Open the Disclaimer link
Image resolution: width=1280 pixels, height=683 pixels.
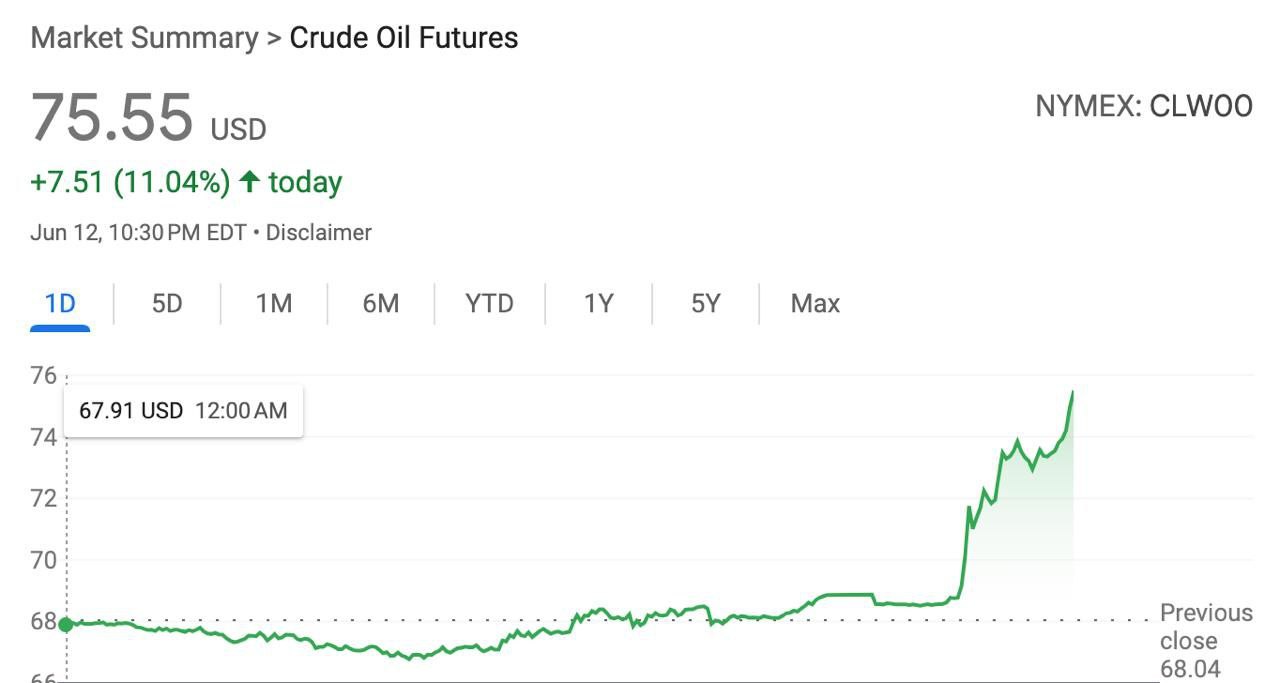(x=319, y=233)
